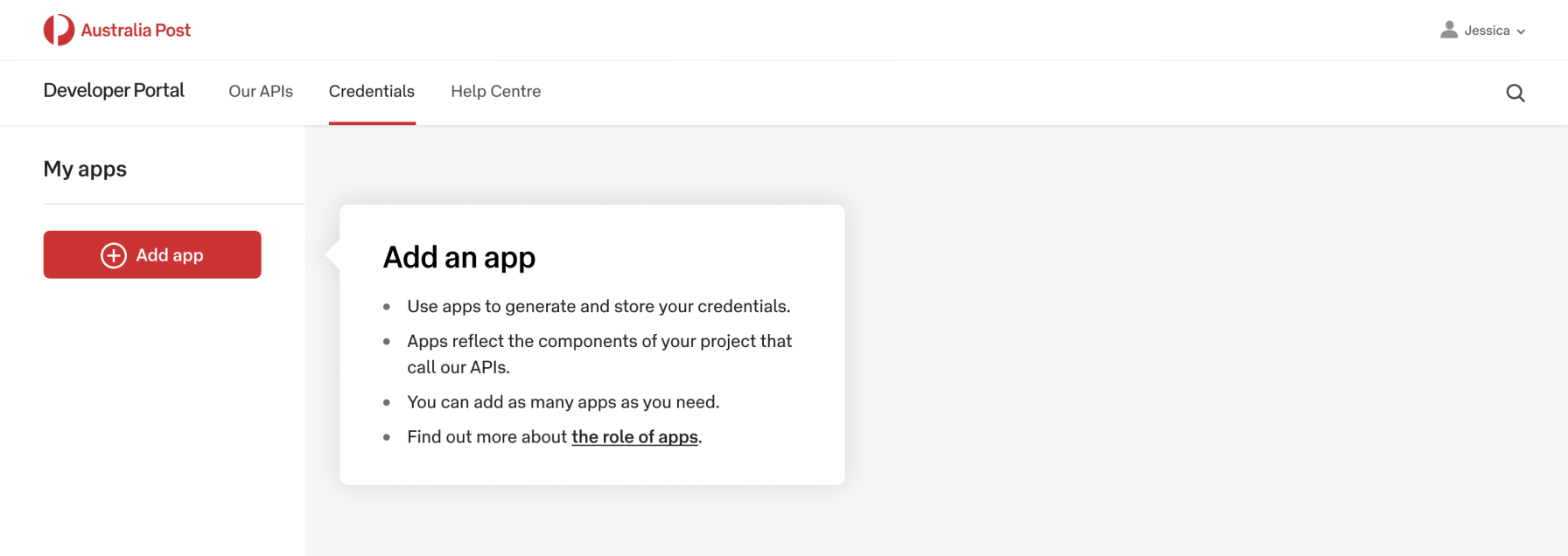
Task: Click the user avatar icon beside Jessica
Action: [1449, 30]
